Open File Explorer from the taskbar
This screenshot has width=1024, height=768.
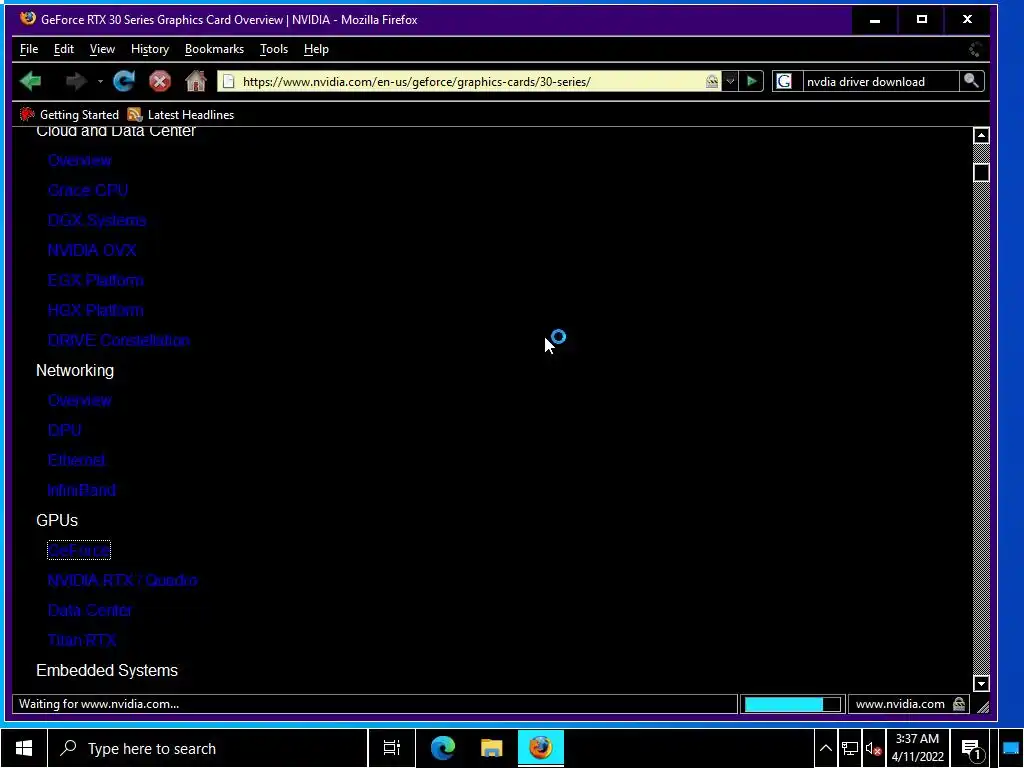click(491, 748)
